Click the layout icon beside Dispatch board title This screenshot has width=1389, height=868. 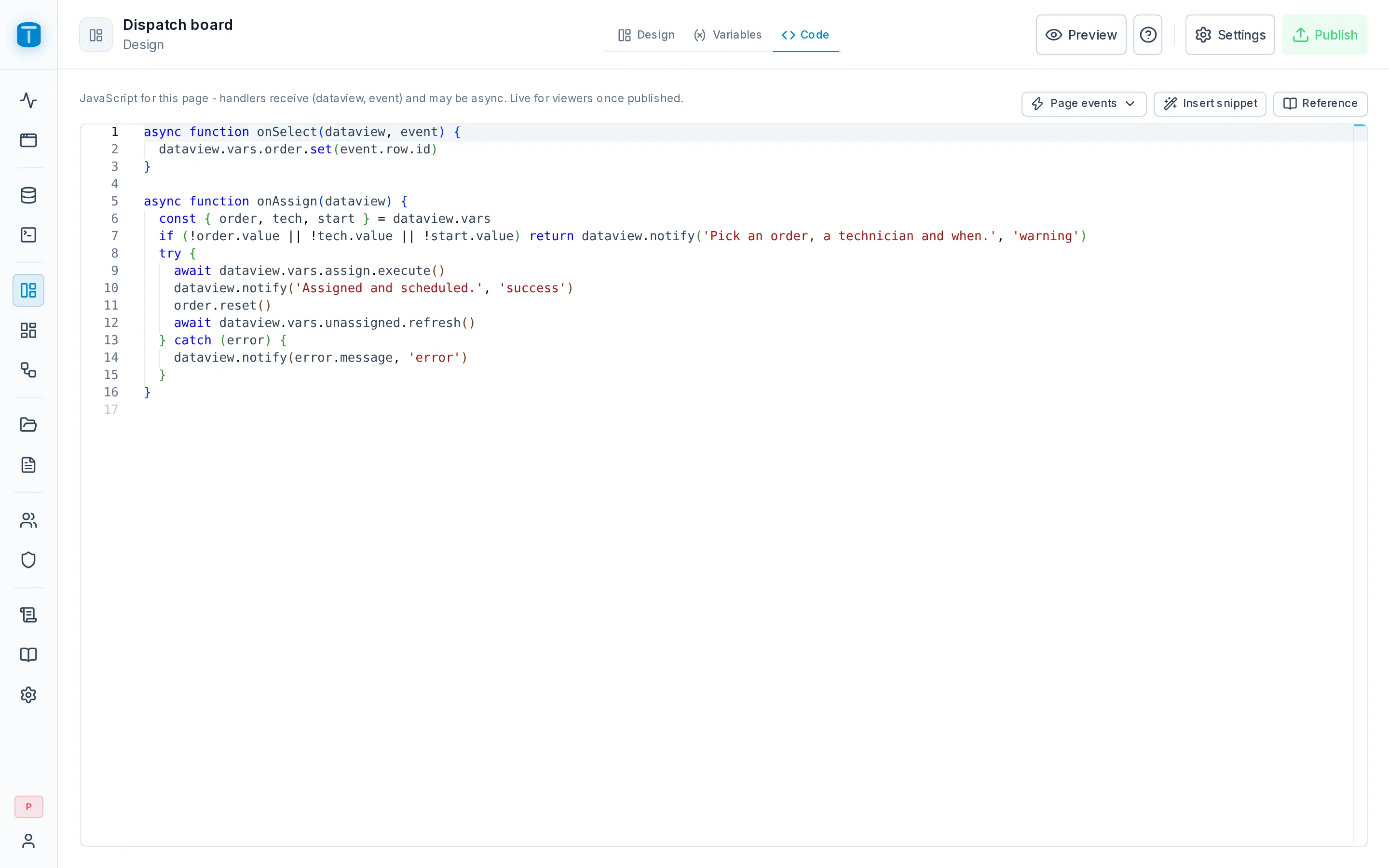(96, 35)
